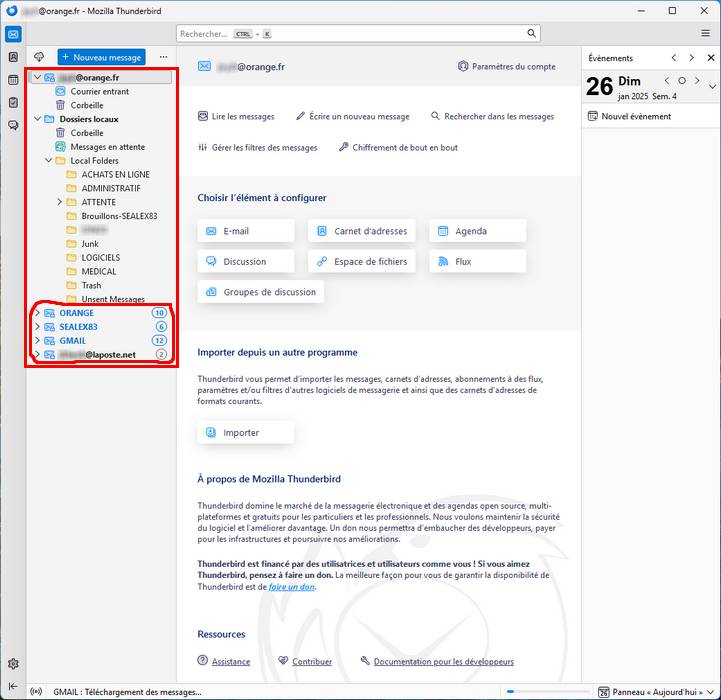The height and width of the screenshot is (700, 721).
Task: Configure Discussion account
Action: 246,261
